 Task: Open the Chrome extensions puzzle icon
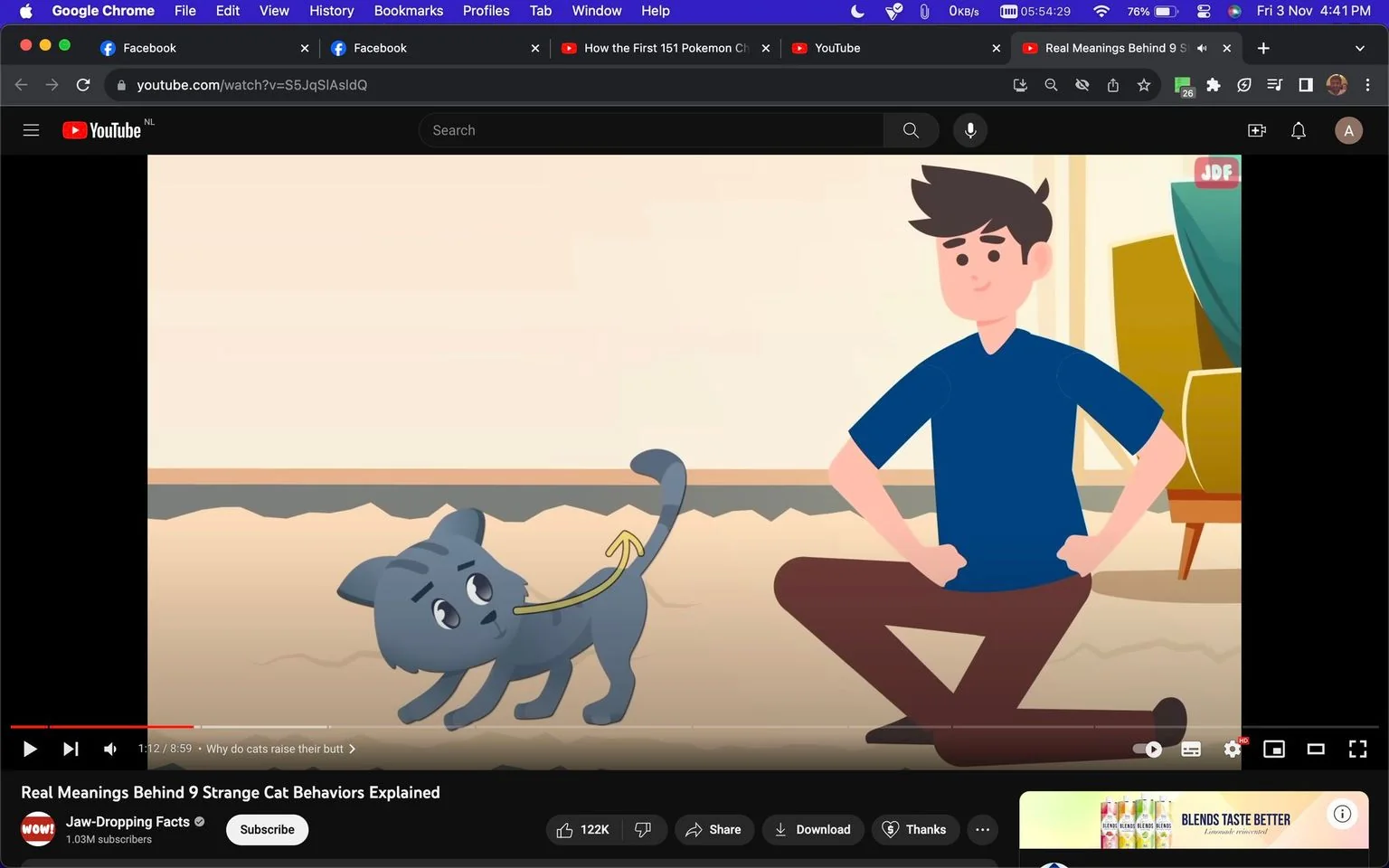[1214, 84]
